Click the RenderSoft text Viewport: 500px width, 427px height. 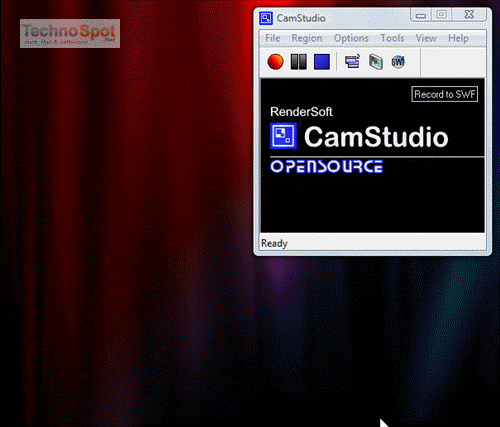[x=301, y=112]
